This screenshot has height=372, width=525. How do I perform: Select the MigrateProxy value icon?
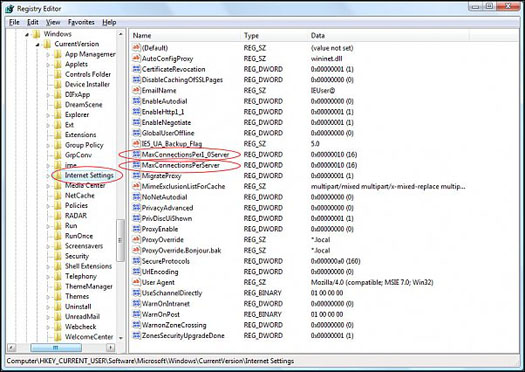click(136, 175)
